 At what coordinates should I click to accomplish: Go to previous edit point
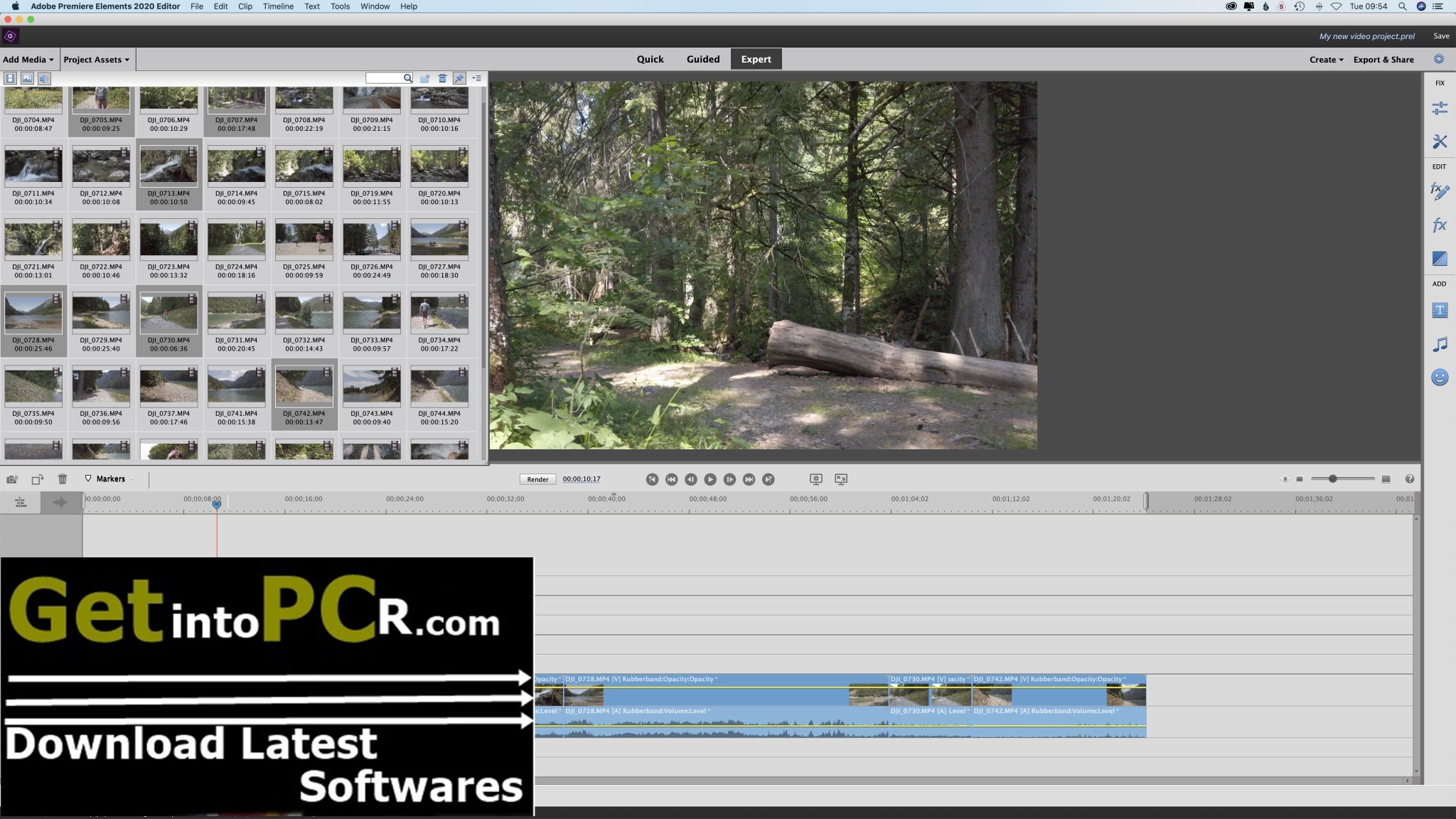click(652, 479)
